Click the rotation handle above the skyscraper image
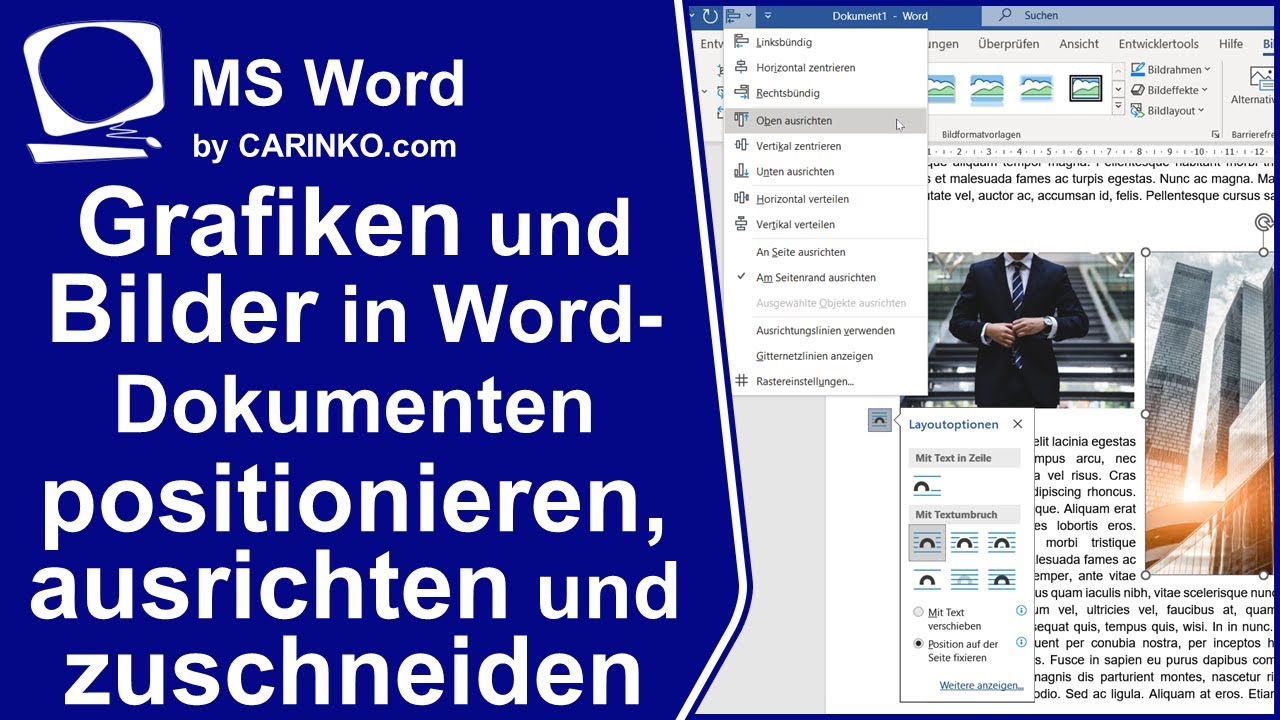This screenshot has height=720, width=1280. point(1264,223)
